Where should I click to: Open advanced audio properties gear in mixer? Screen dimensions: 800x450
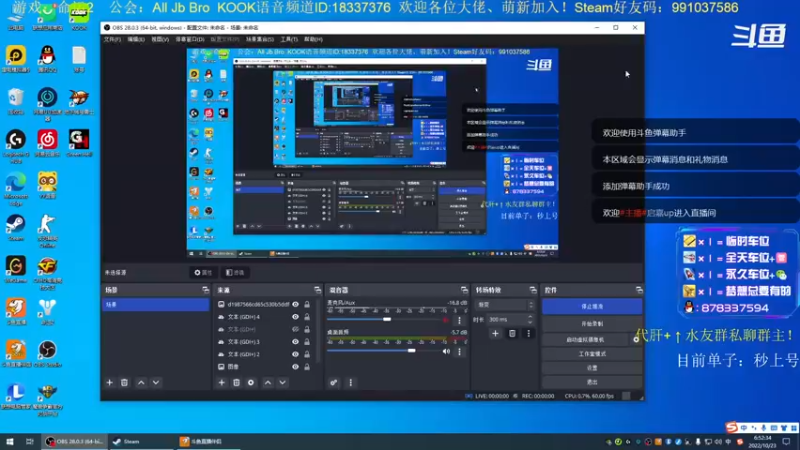pos(334,383)
